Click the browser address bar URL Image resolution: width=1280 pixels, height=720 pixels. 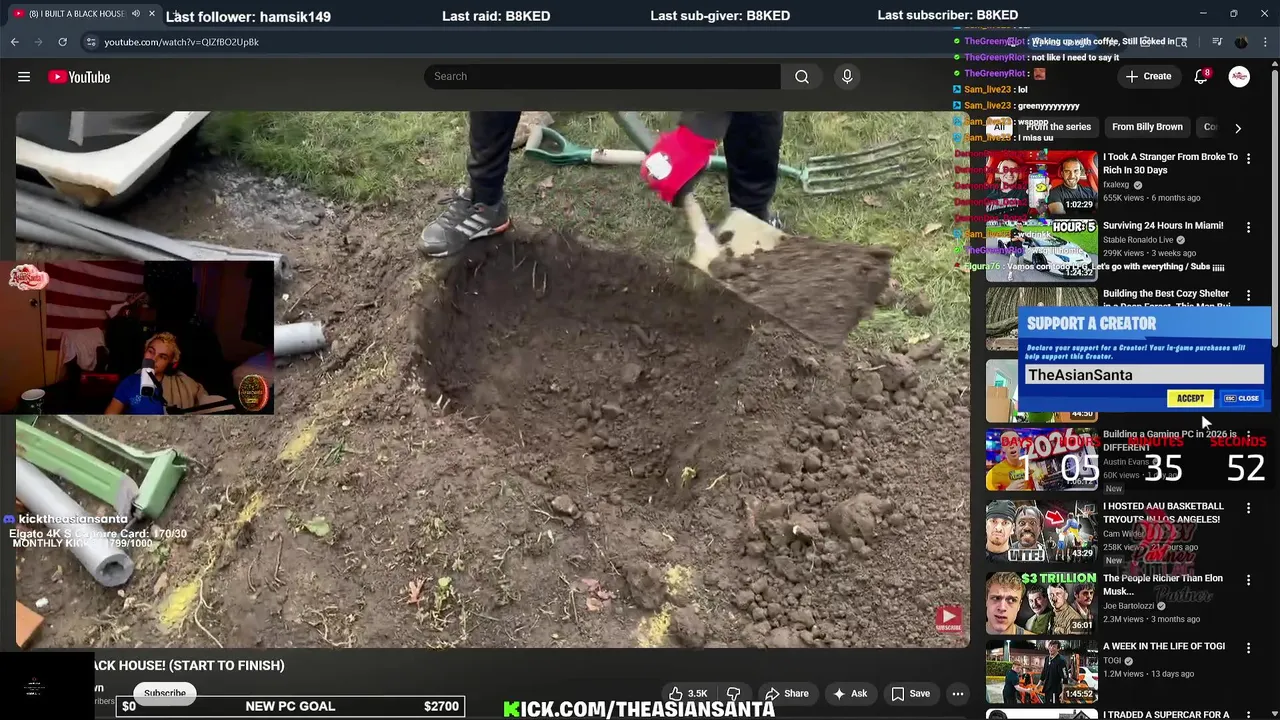coord(181,42)
